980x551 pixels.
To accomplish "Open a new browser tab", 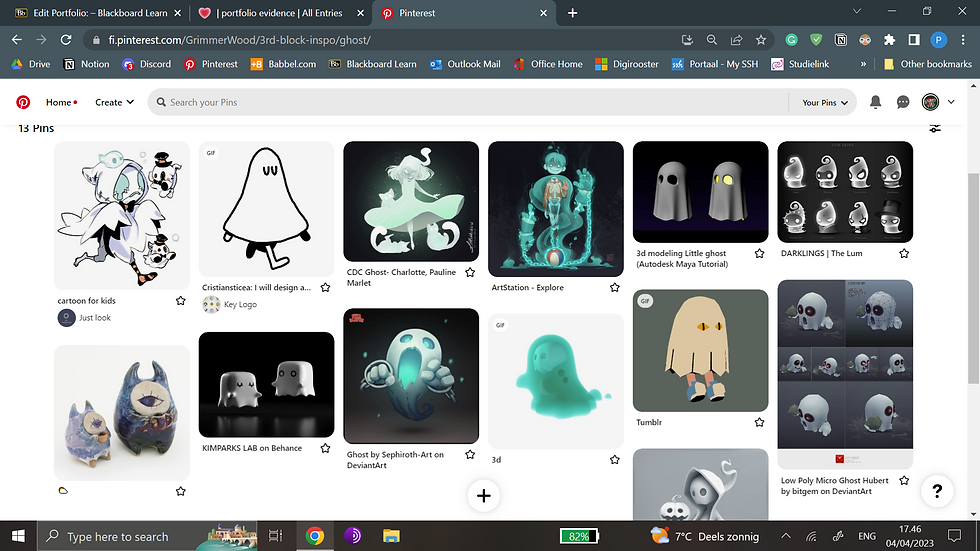I will click(572, 13).
